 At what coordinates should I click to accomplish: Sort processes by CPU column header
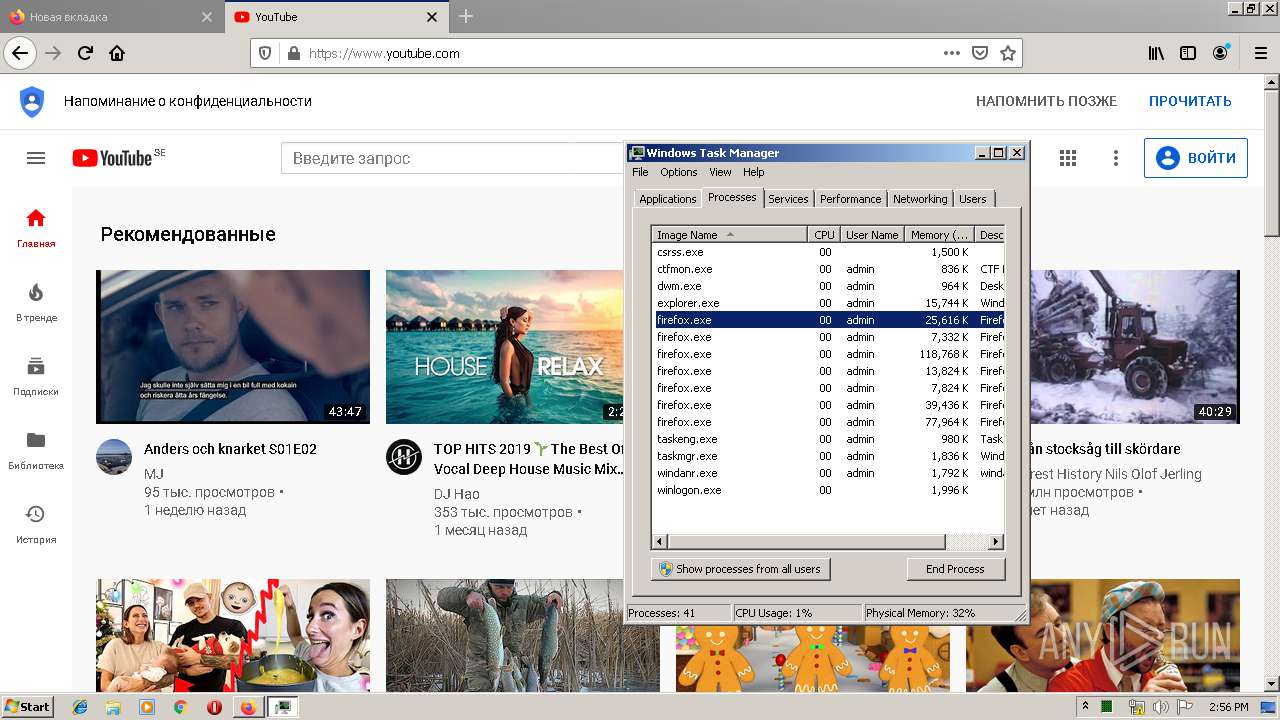(x=823, y=235)
